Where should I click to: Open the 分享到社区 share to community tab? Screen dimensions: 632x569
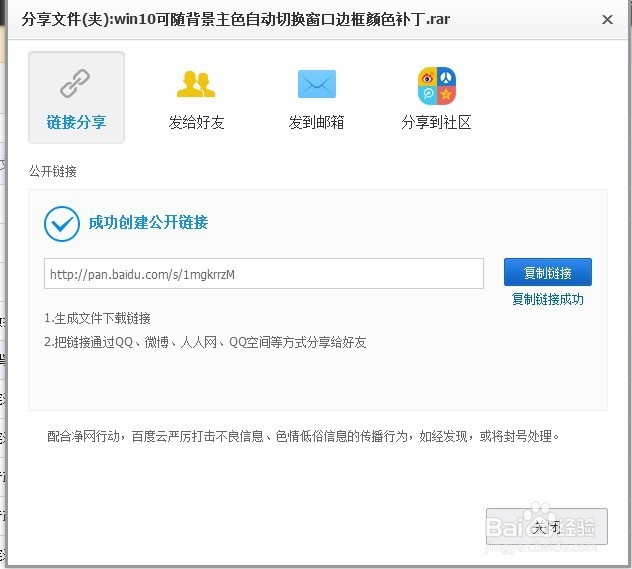[436, 97]
